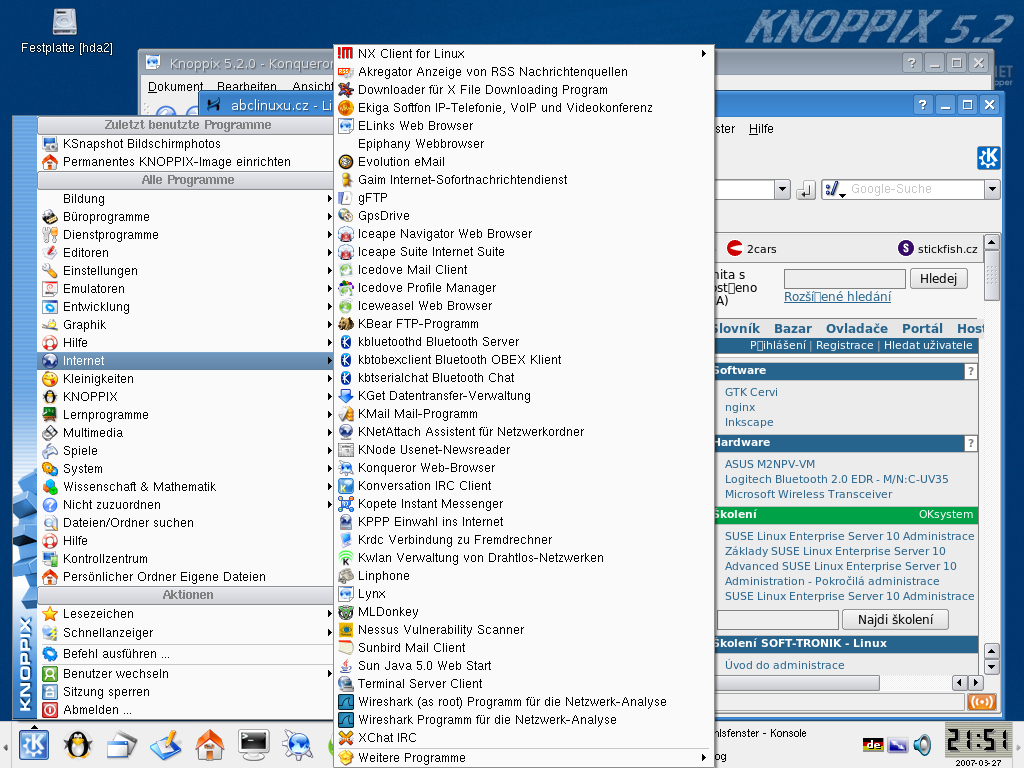The width and height of the screenshot is (1024, 768).
Task: Click the Najdi školení button
Action: 895,619
